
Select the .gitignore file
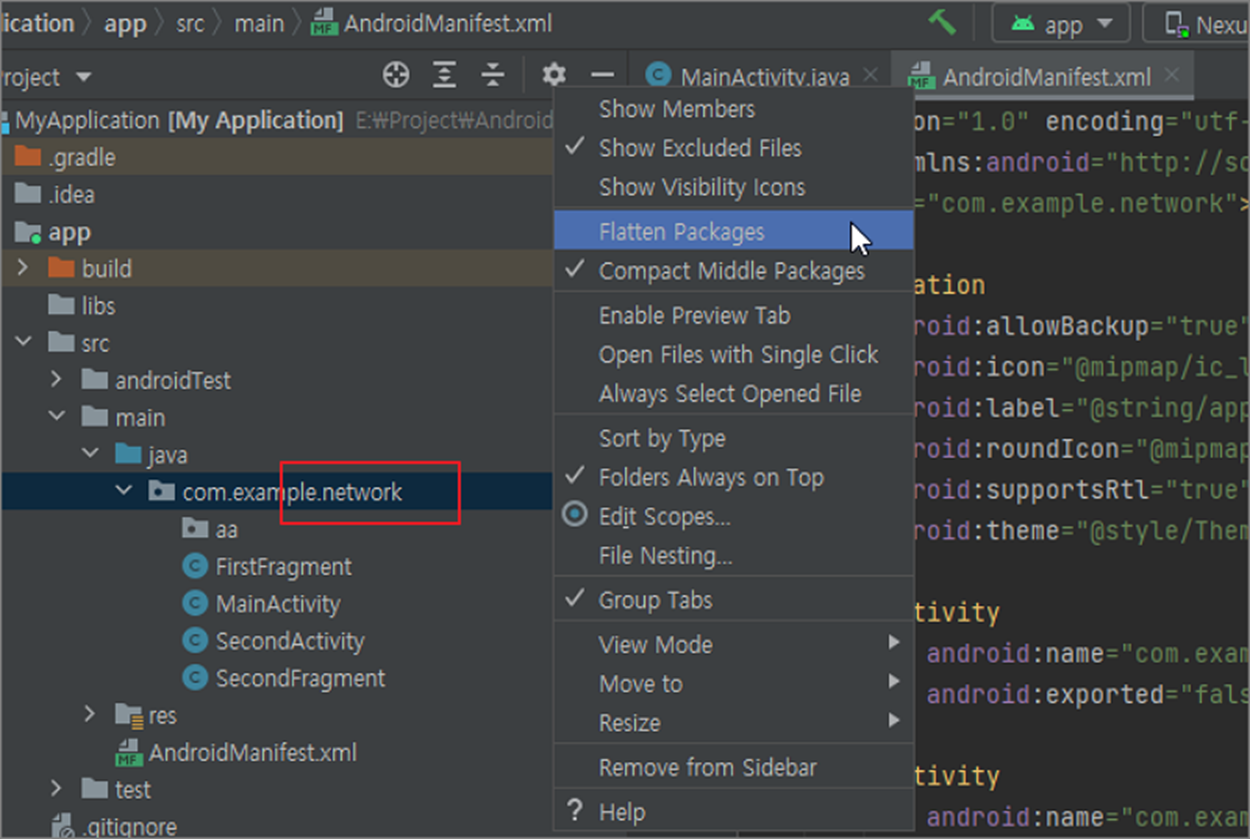pos(276,826)
